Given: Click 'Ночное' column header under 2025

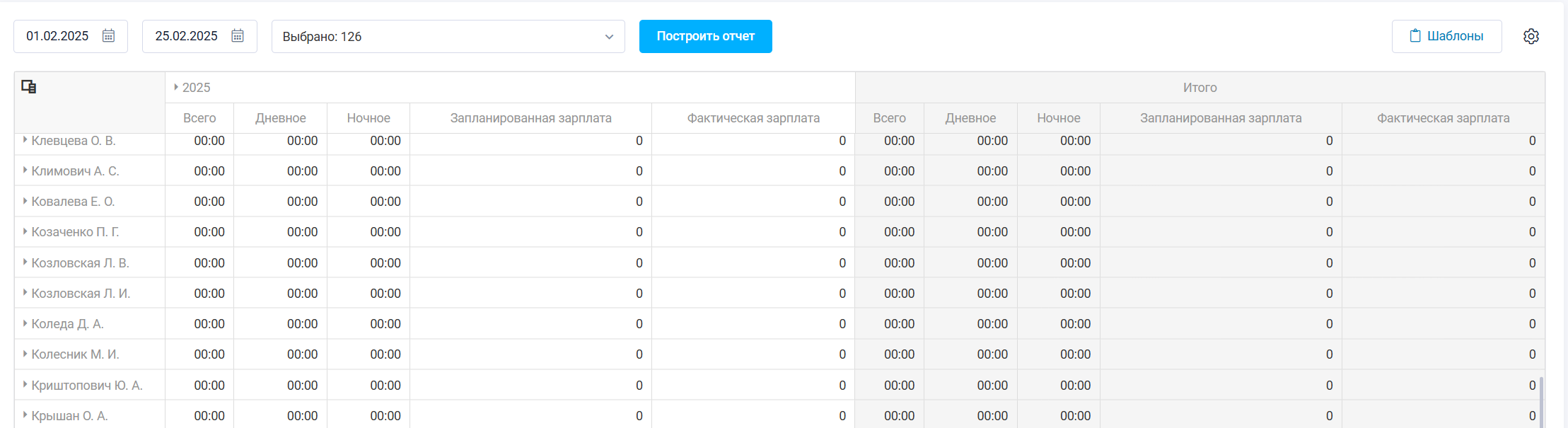Looking at the screenshot, I should point(368,118).
